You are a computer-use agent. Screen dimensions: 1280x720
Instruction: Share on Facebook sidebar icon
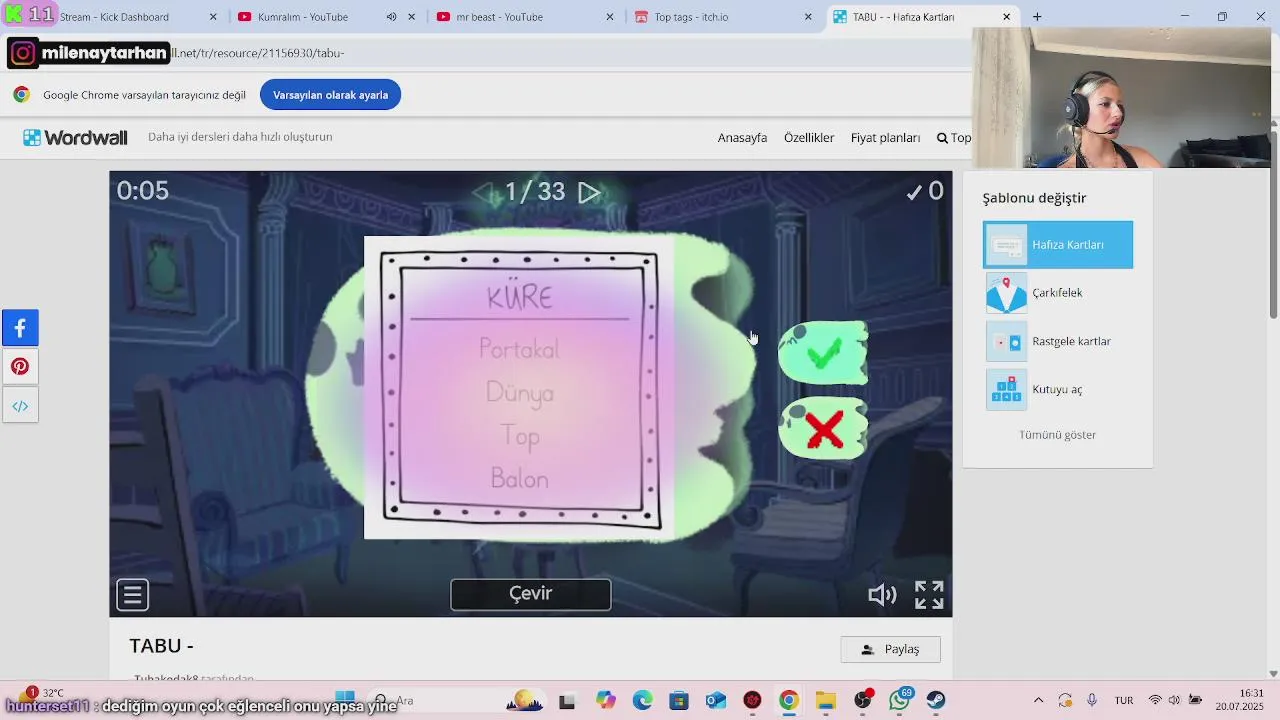tap(20, 328)
